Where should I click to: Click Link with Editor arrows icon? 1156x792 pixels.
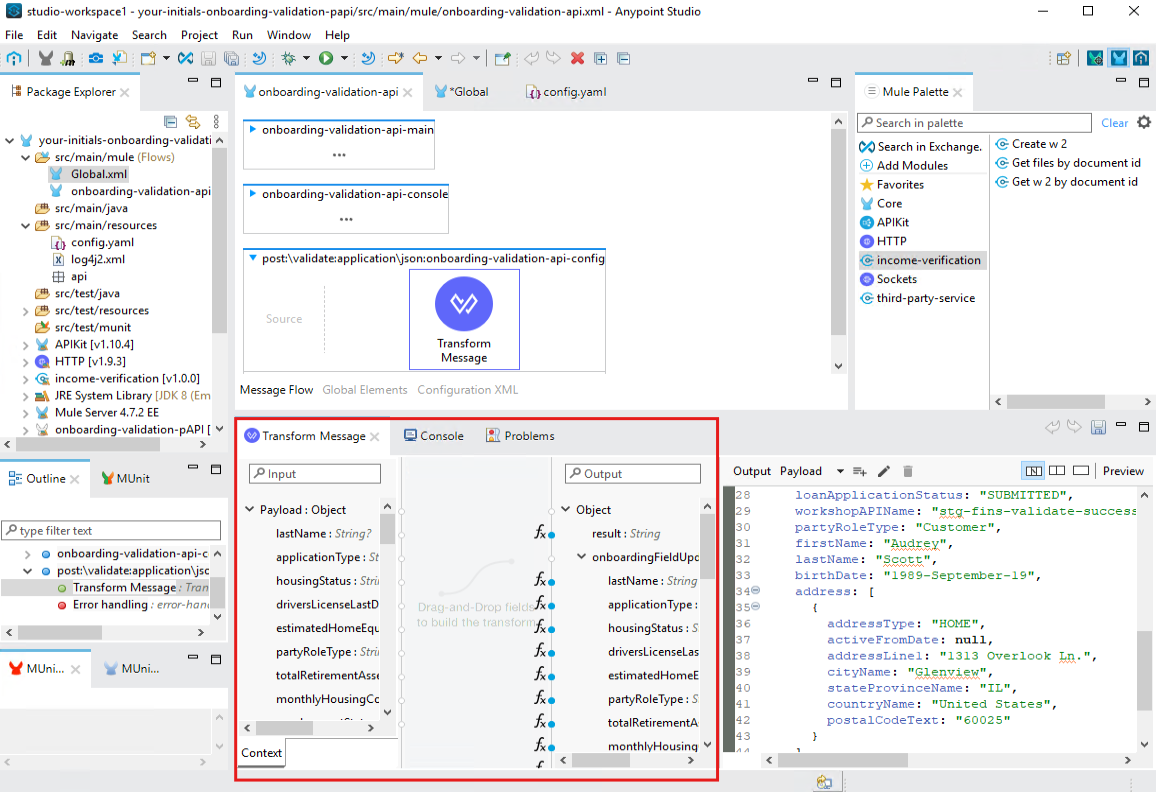pos(192,122)
